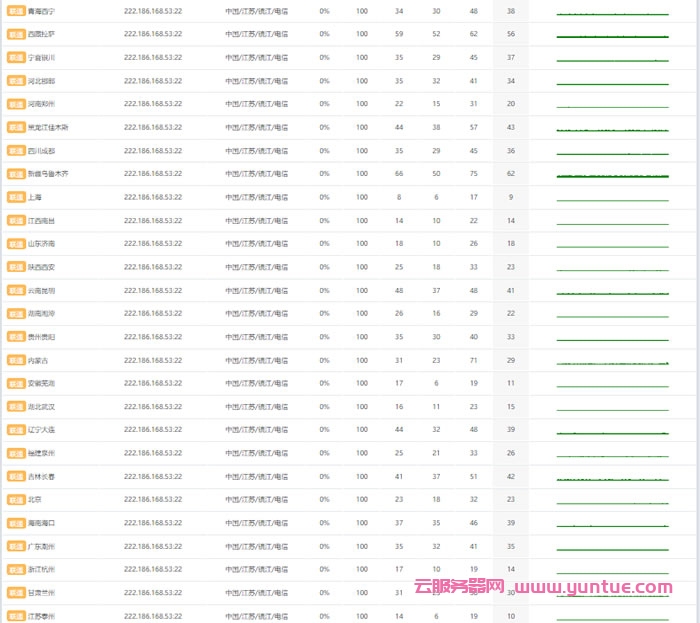This screenshot has height=623, width=700.
Task: Click the 联通 badge beside 青海西宁
Action: click(x=15, y=11)
